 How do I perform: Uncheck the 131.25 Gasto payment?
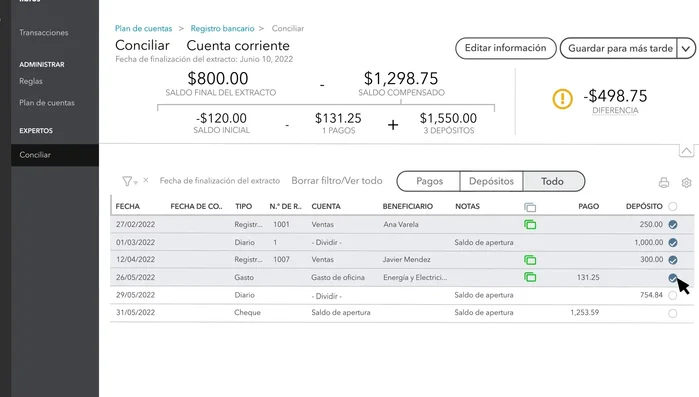coord(673,278)
